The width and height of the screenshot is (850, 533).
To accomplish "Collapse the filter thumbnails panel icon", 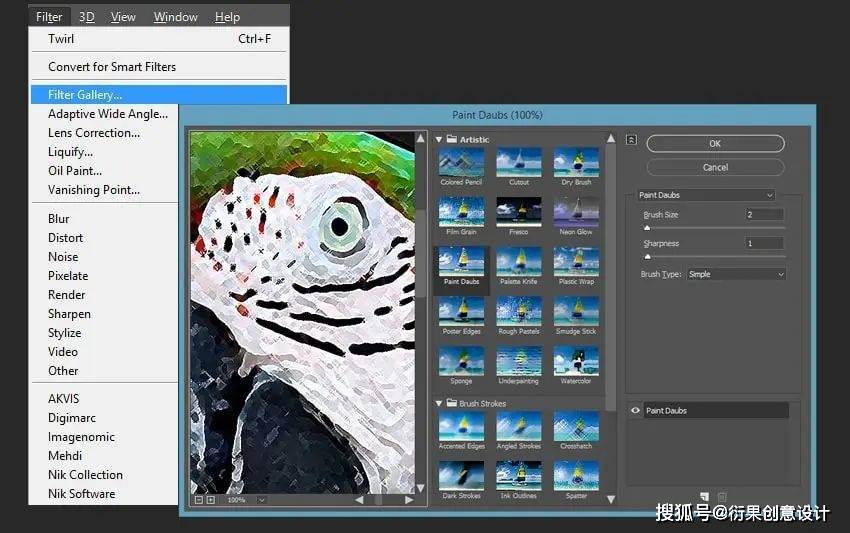I will pyautogui.click(x=632, y=140).
